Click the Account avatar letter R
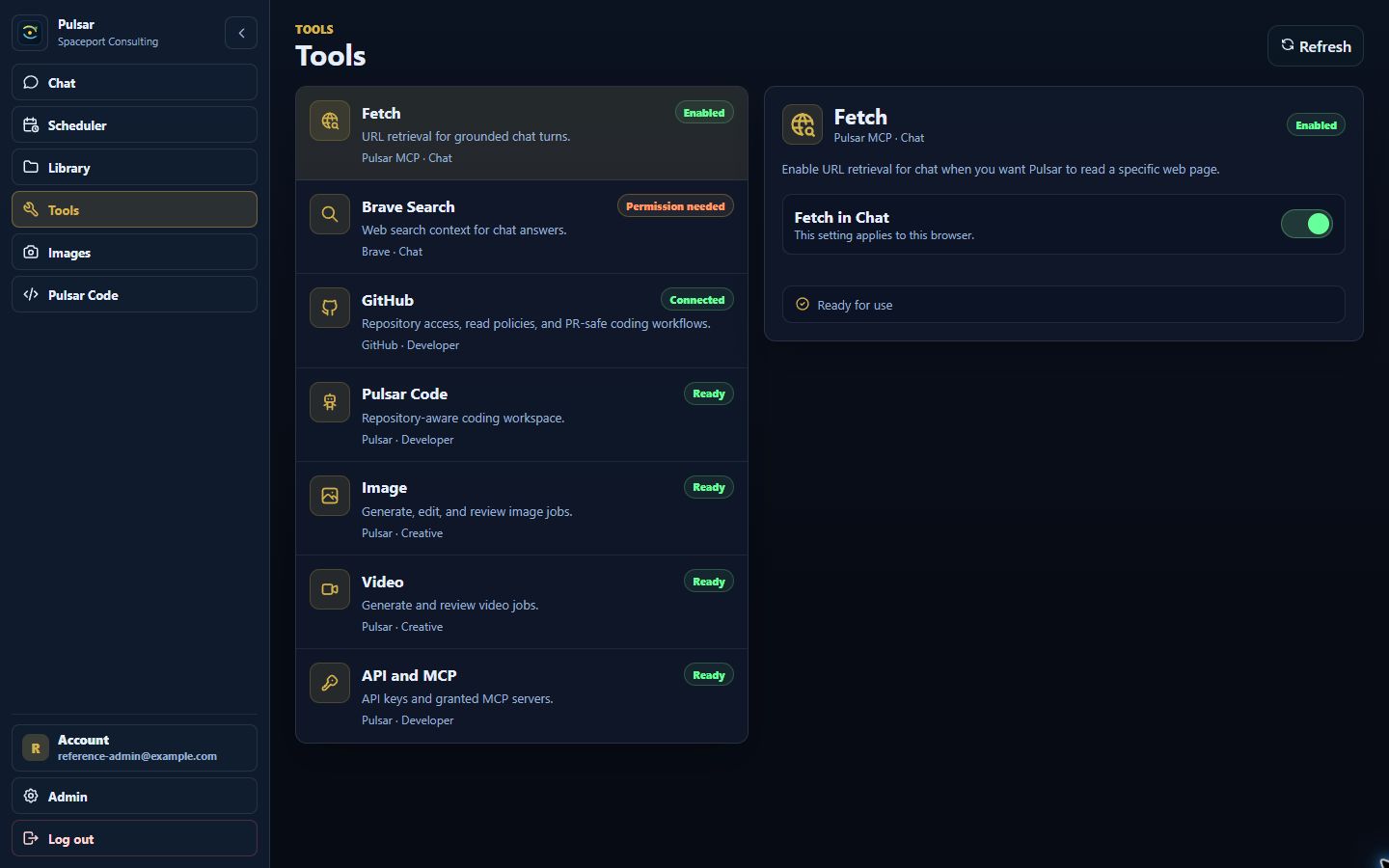 (x=36, y=747)
